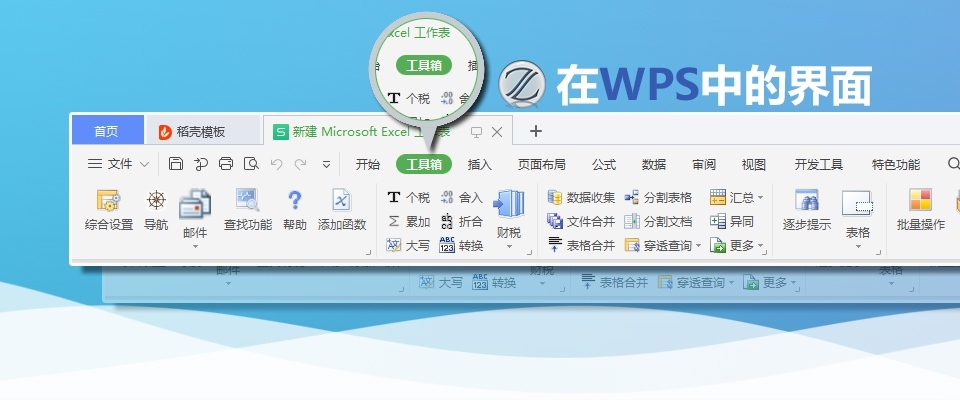Switch to the 插入 insert ribbon tab
Viewport: 960px width, 400px height.
480,165
